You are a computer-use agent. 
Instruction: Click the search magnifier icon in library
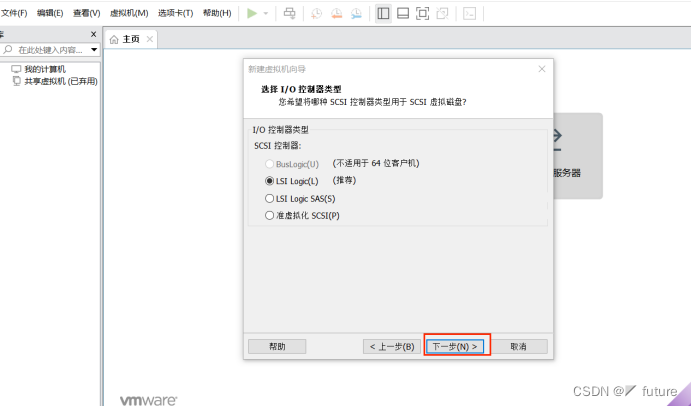click(x=8, y=49)
